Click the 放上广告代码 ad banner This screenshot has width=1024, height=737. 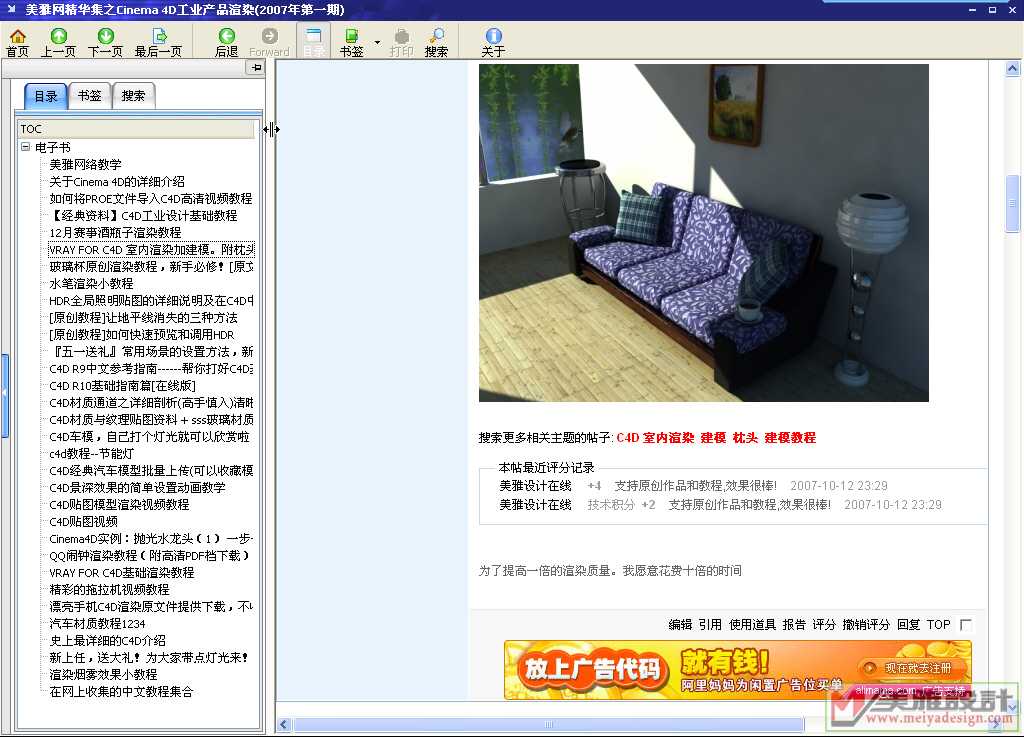pyautogui.click(x=738, y=670)
